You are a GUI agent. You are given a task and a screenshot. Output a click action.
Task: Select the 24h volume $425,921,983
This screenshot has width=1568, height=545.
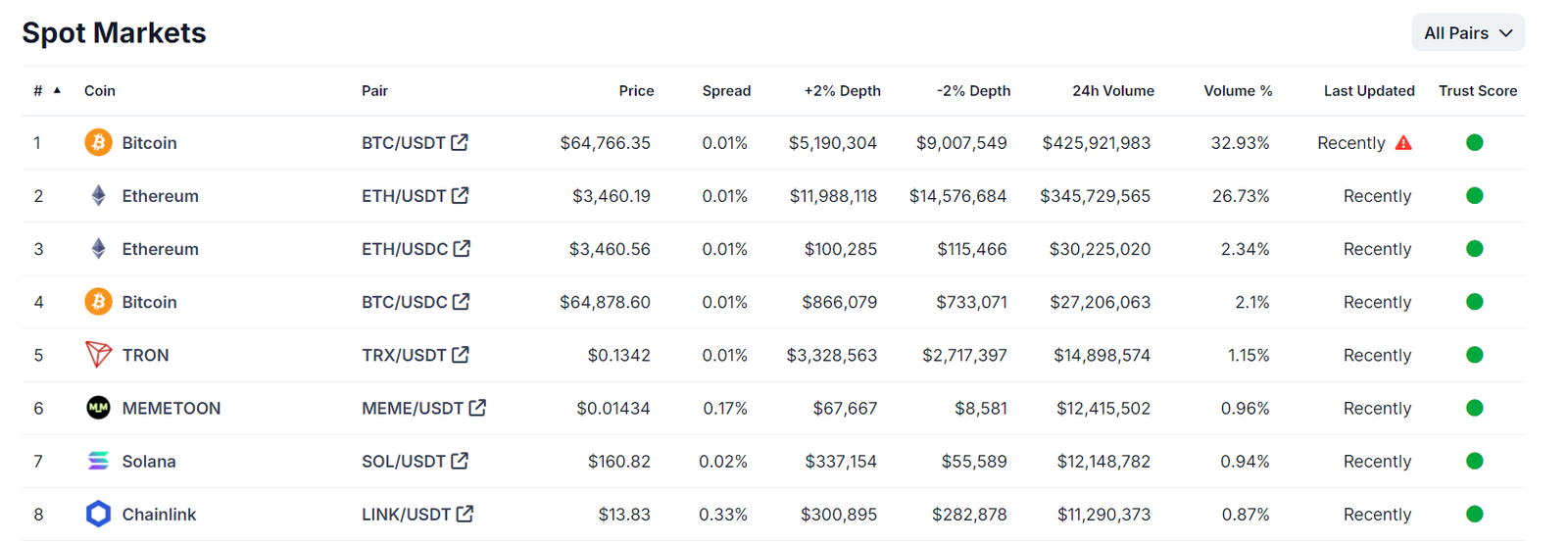tap(1096, 143)
